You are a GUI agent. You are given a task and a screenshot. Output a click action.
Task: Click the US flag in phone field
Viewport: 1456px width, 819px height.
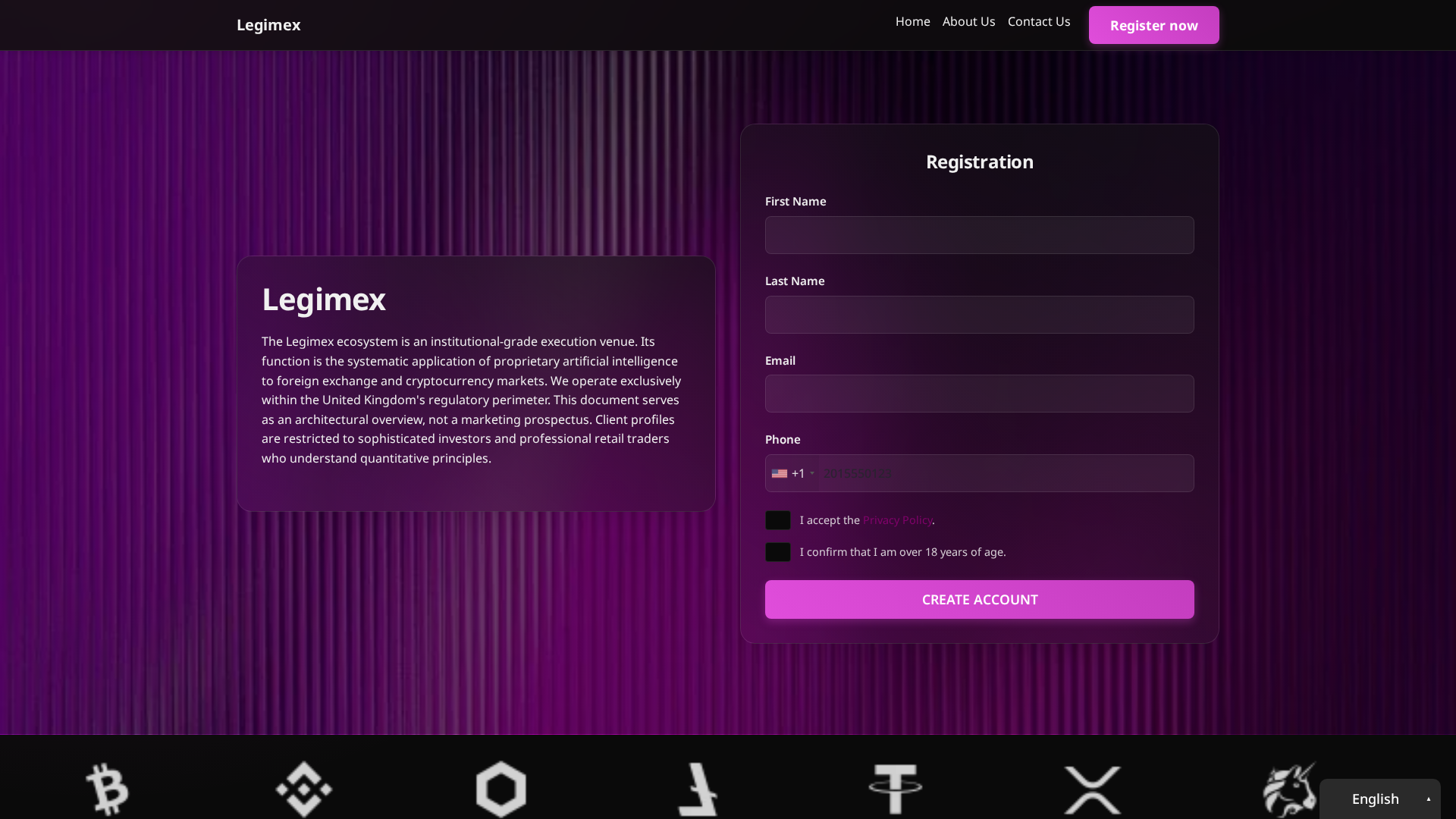click(x=780, y=473)
